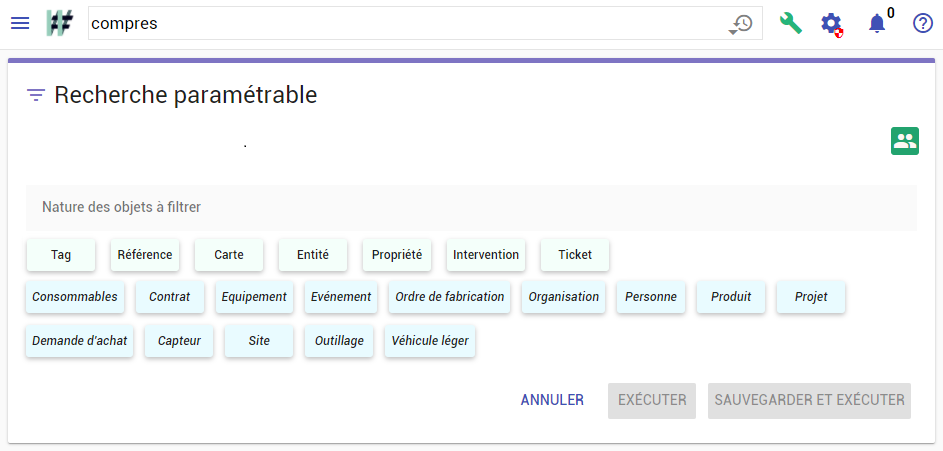Select the Référence object type
The height and width of the screenshot is (451, 943).
(x=145, y=255)
